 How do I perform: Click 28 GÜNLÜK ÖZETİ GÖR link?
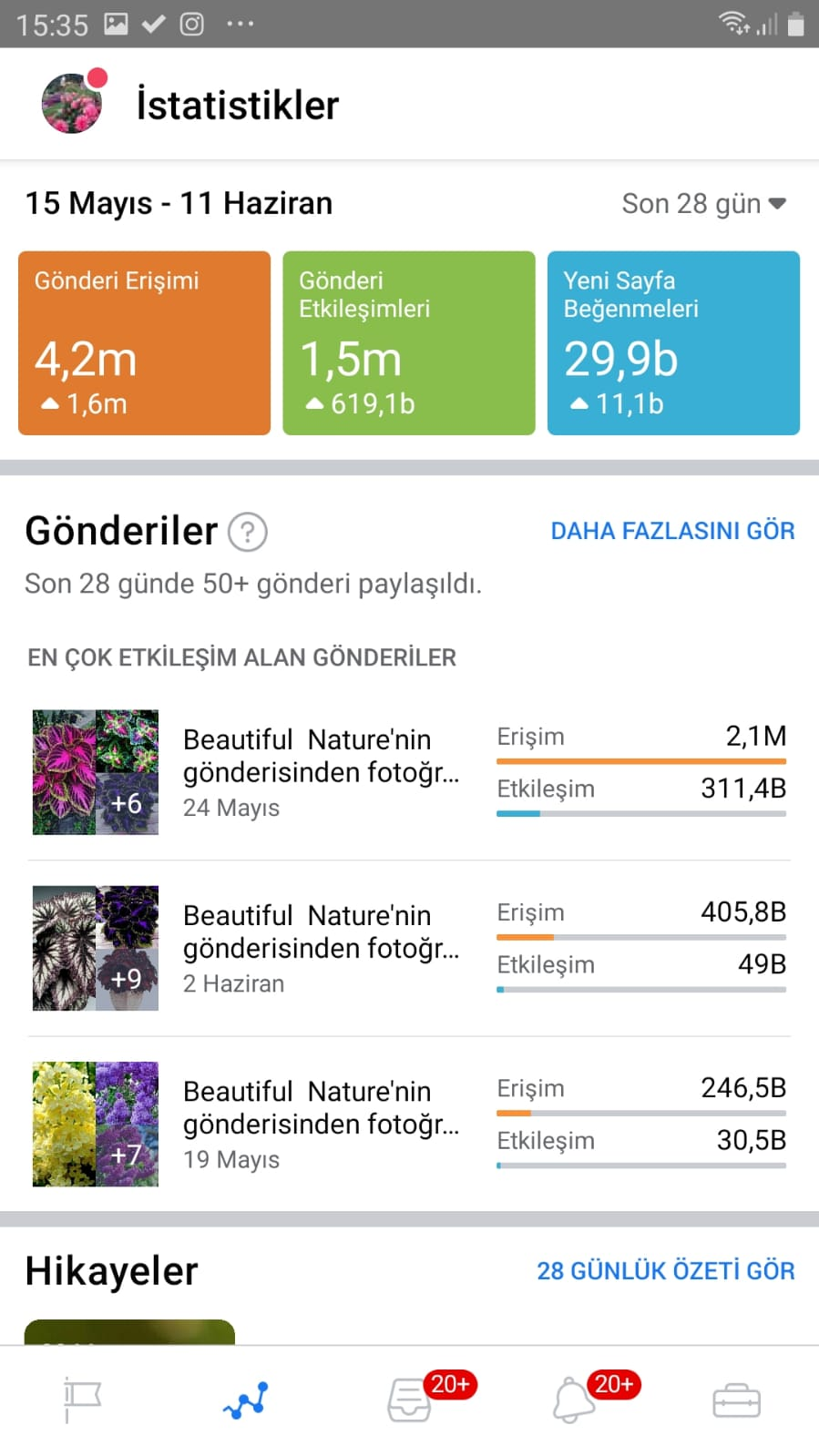point(665,1271)
